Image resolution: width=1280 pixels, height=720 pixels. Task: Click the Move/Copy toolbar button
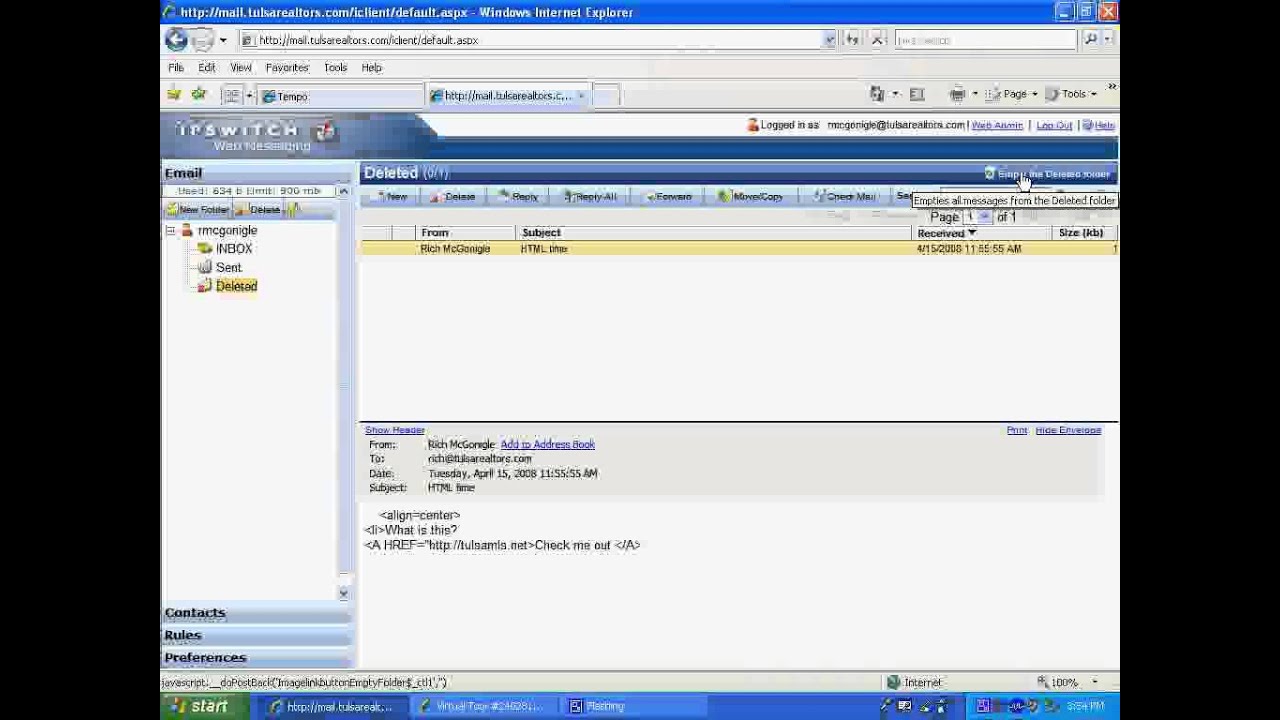[751, 196]
